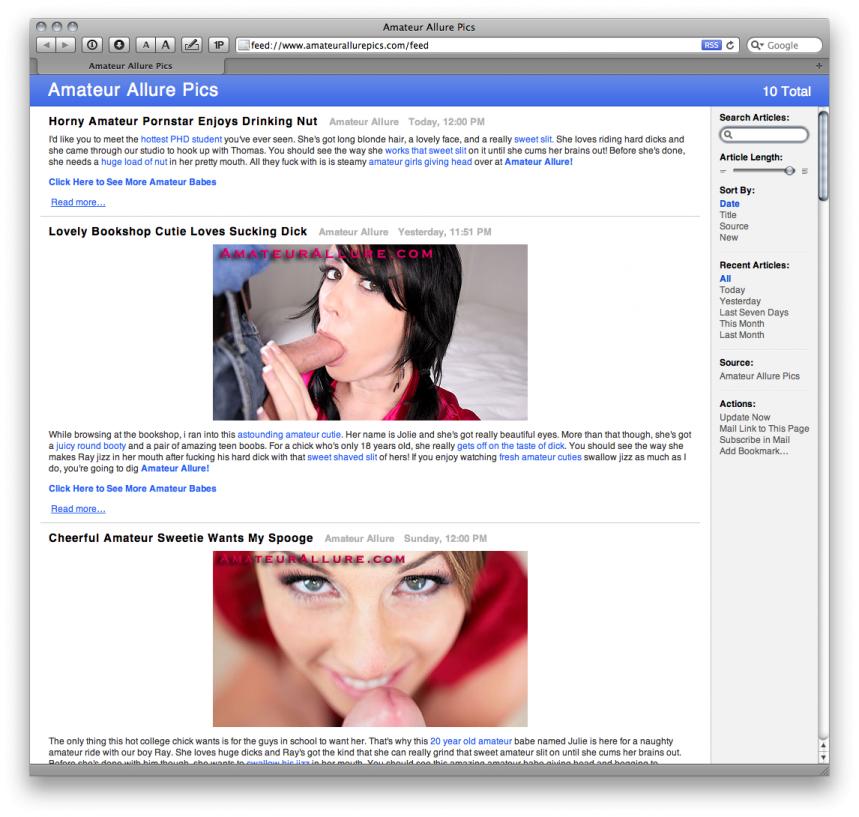Click the Article Length slider handle
This screenshot has width=859, height=817.
point(790,171)
